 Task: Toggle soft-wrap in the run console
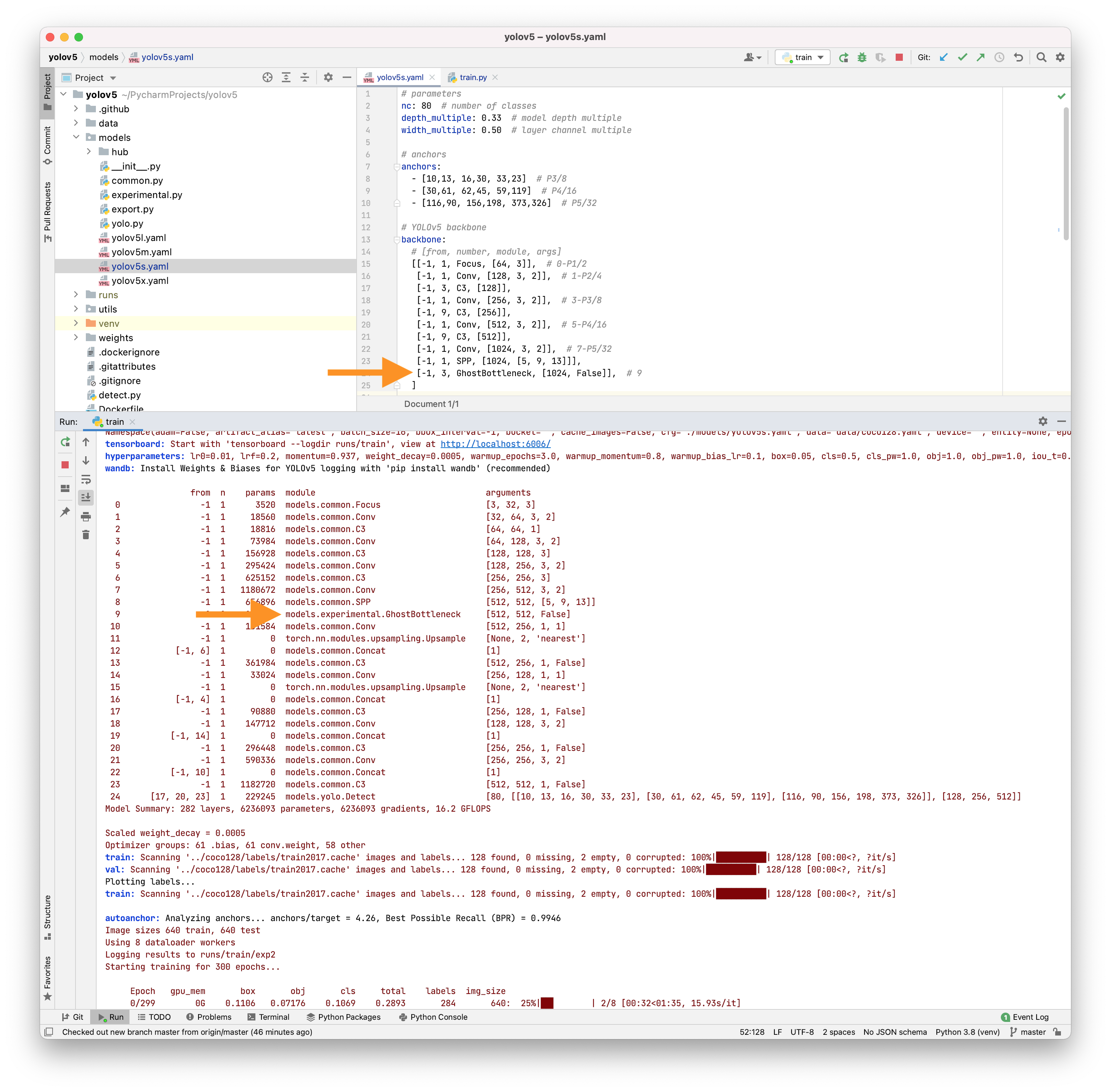click(x=86, y=479)
